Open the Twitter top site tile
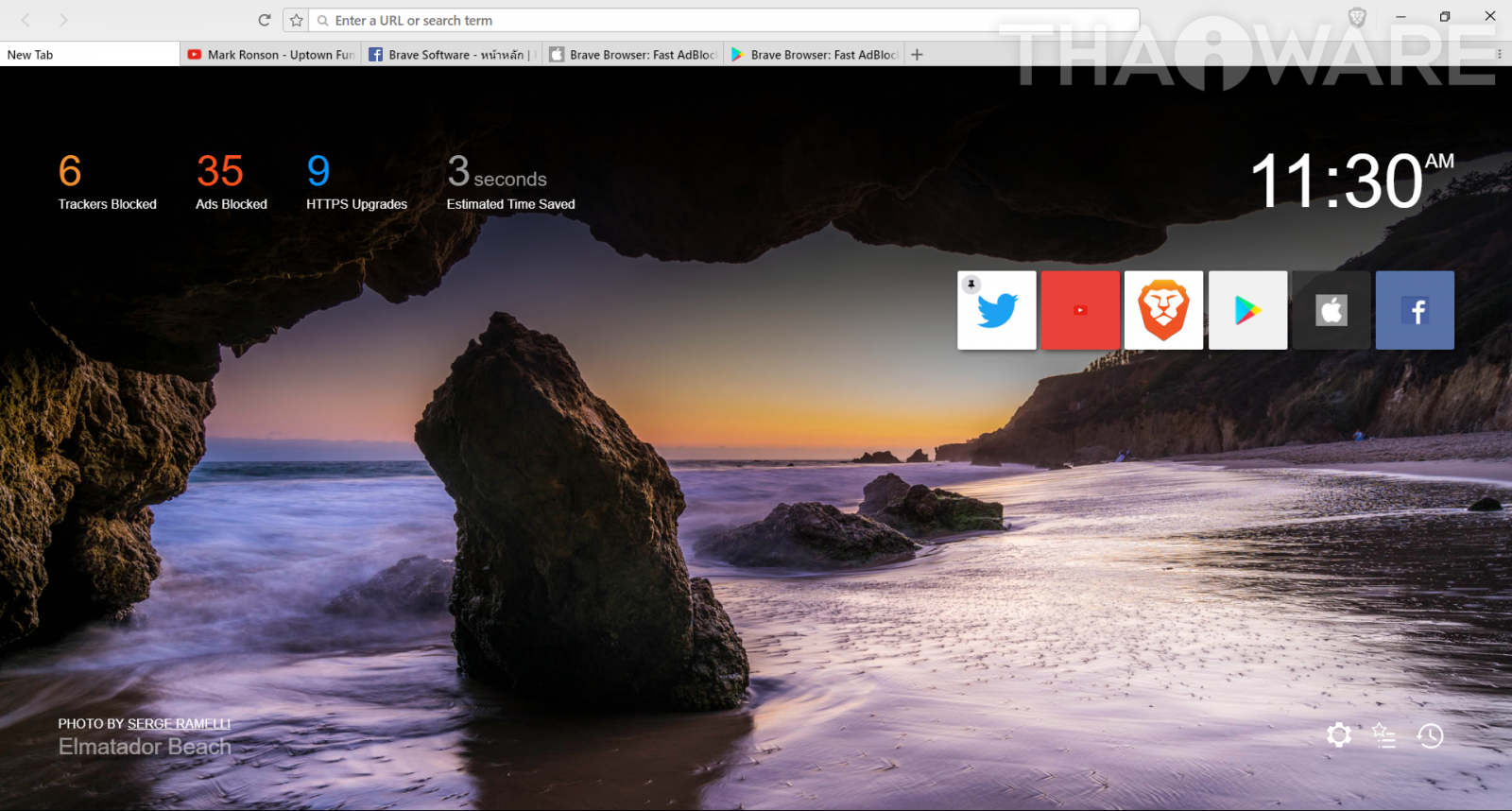 coord(997,310)
